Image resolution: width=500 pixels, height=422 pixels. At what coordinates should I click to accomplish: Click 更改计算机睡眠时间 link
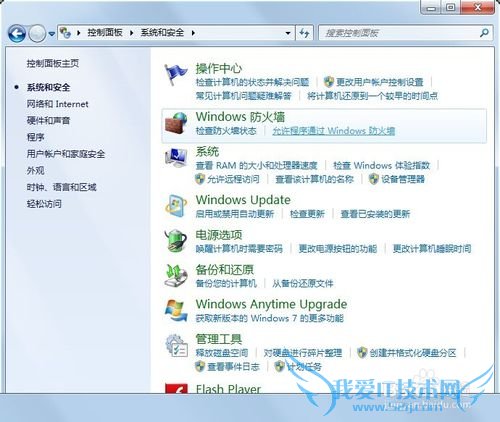432,249
